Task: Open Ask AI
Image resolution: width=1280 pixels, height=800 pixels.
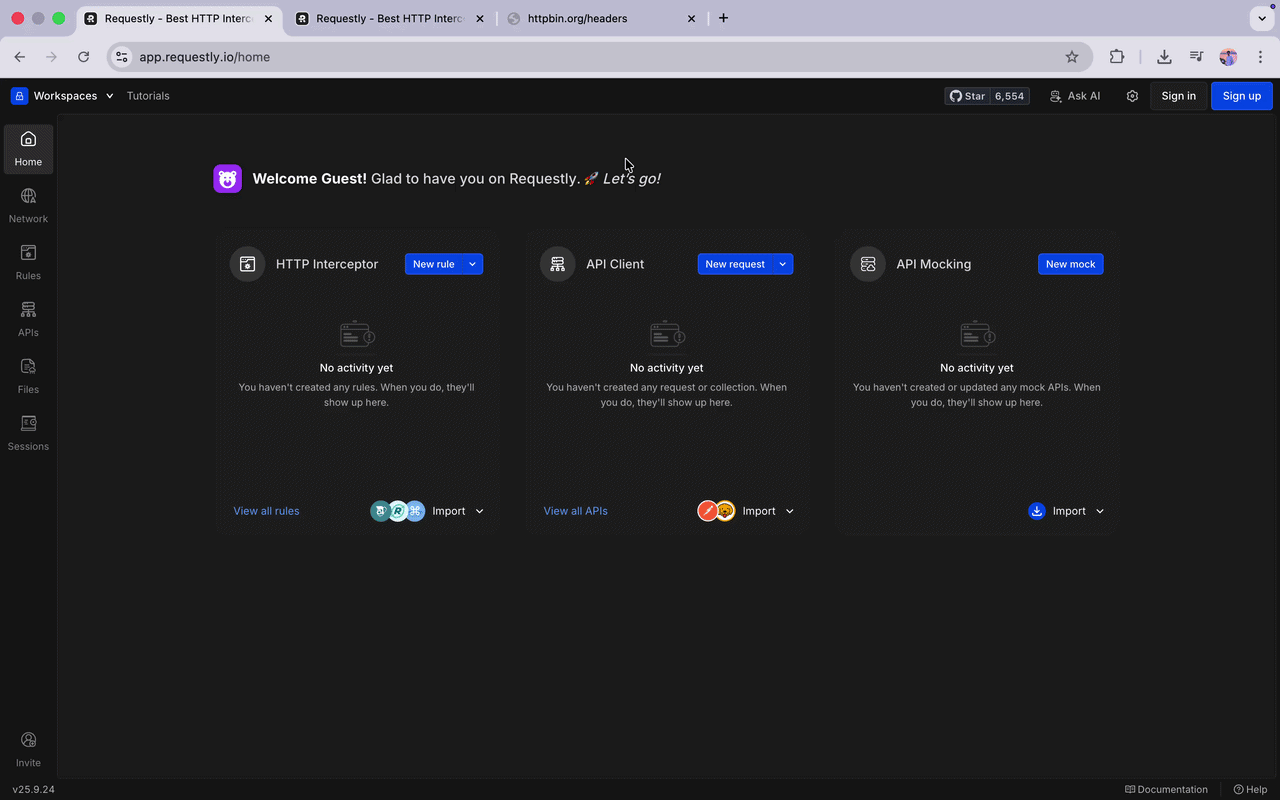Action: coord(1075,96)
